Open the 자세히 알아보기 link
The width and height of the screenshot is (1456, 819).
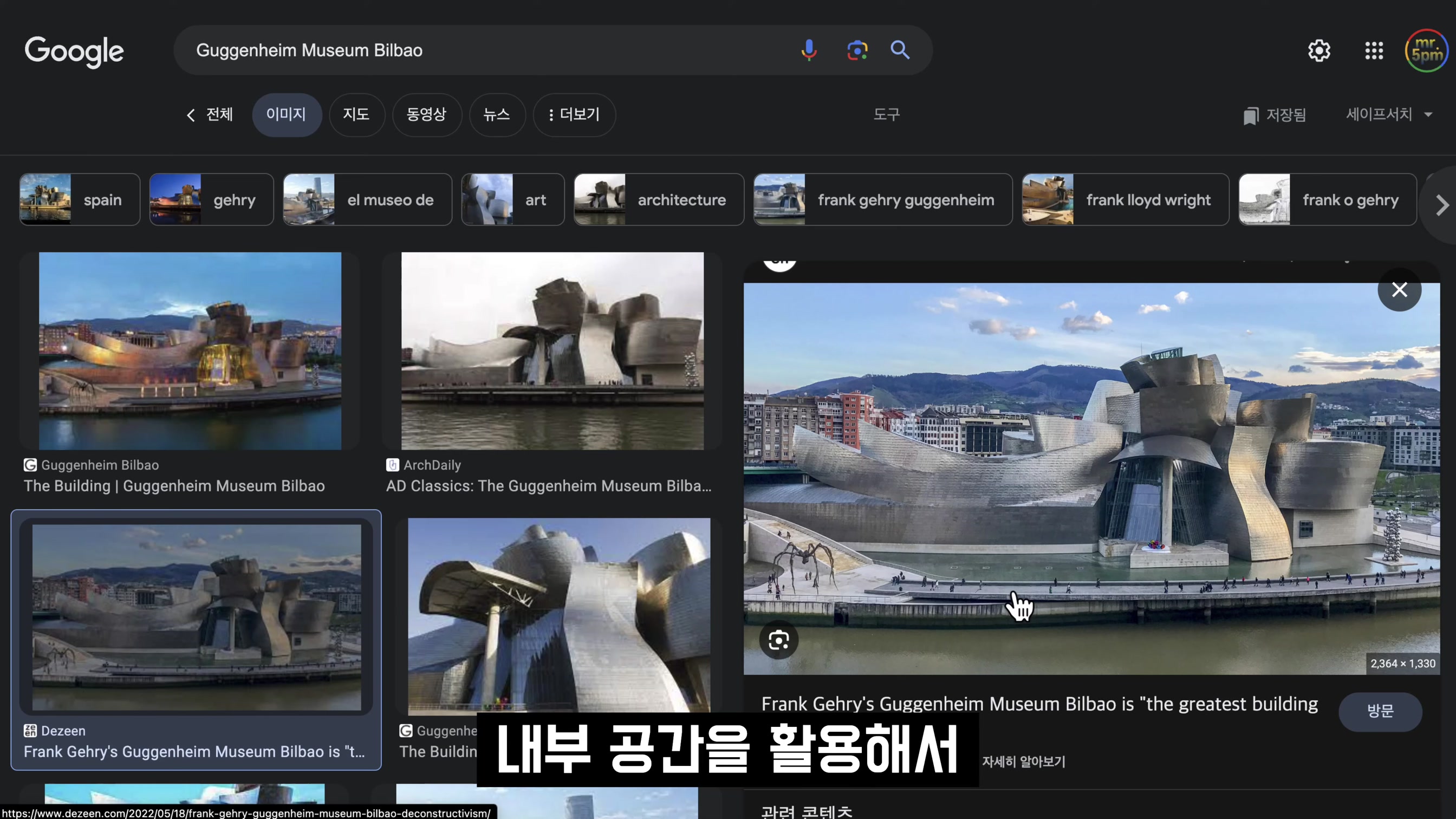coord(1024,762)
